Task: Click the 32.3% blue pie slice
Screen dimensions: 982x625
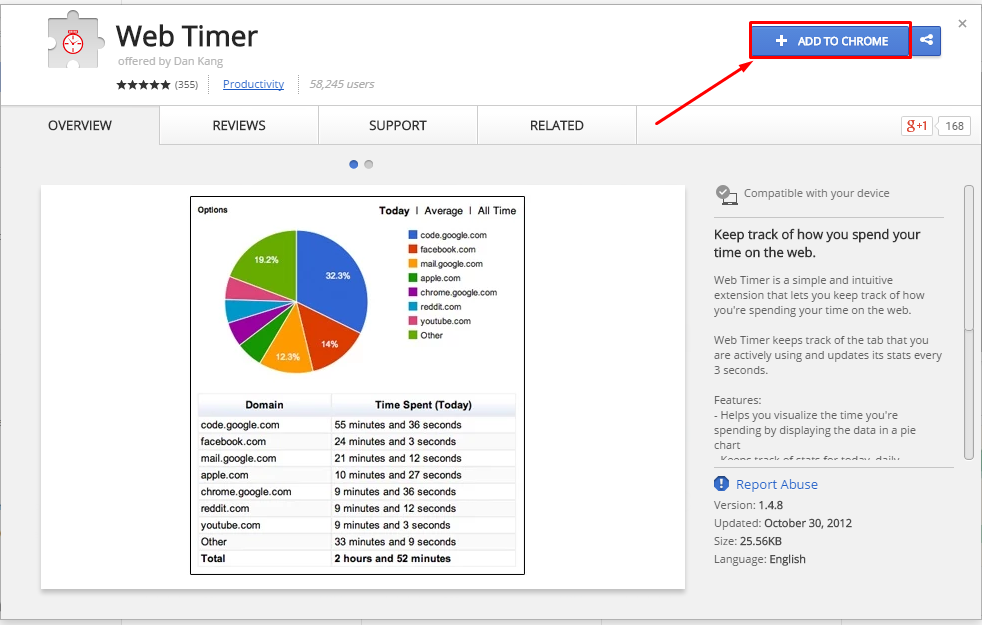Action: pyautogui.click(x=332, y=279)
